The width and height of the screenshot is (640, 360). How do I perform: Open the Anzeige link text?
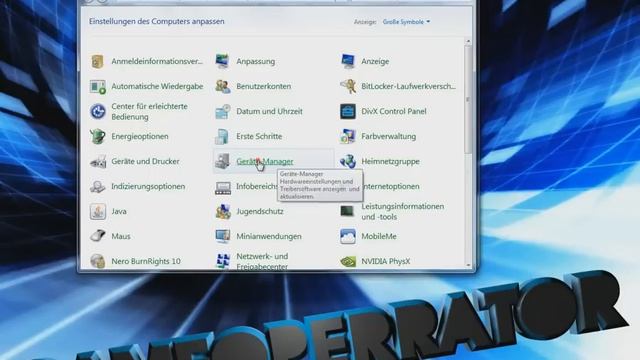[375, 62]
